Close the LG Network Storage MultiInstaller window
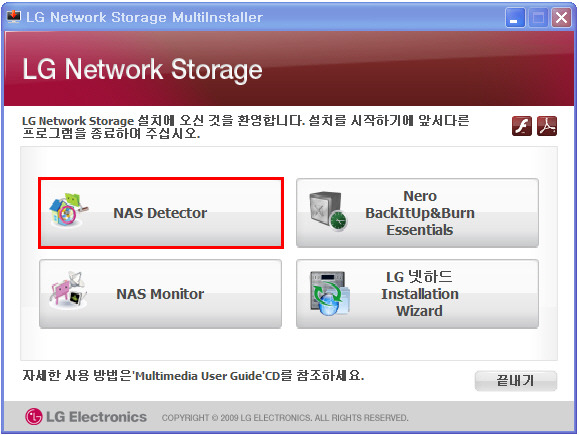 coord(561,18)
